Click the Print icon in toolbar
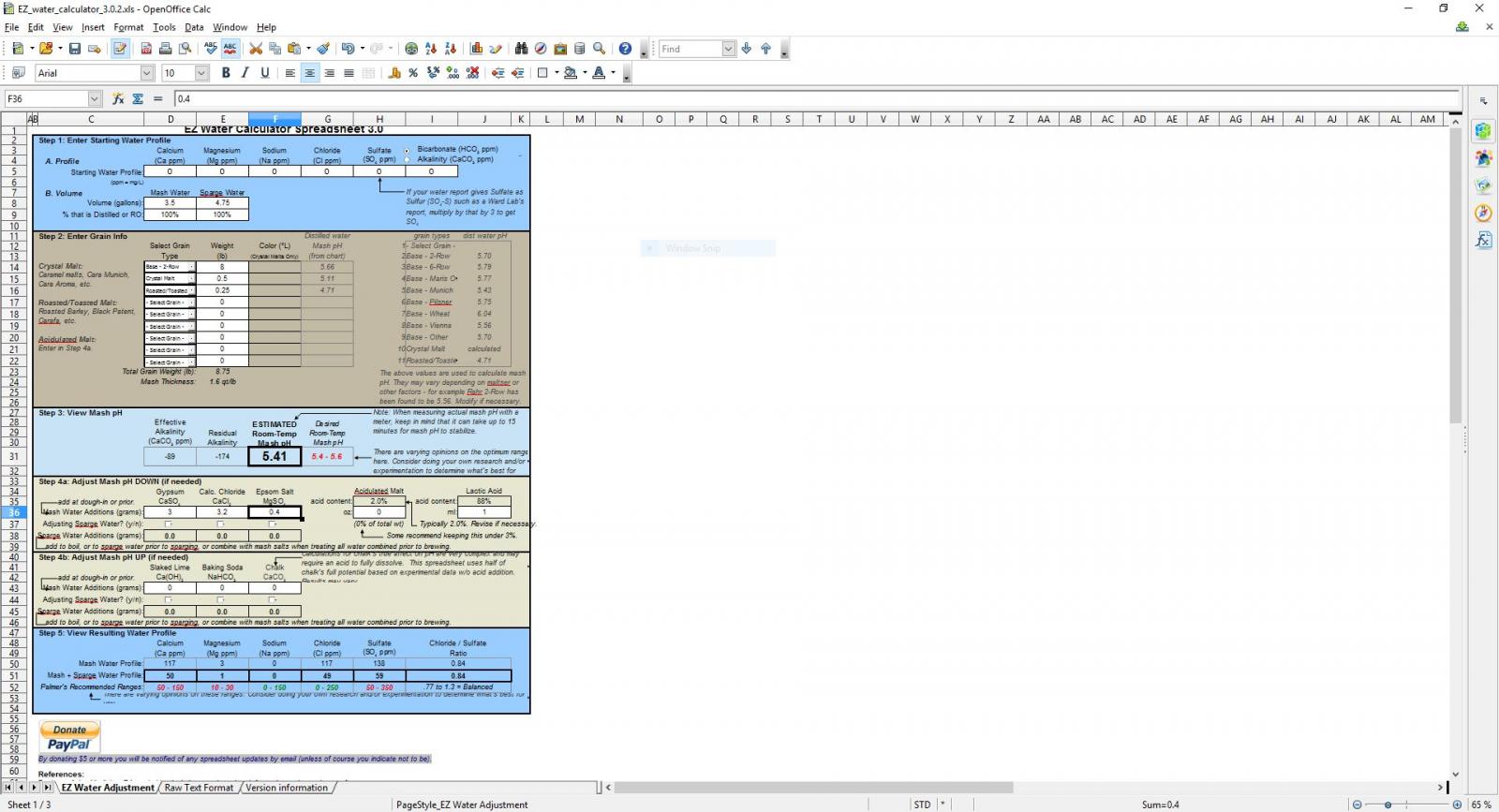 [x=166, y=49]
